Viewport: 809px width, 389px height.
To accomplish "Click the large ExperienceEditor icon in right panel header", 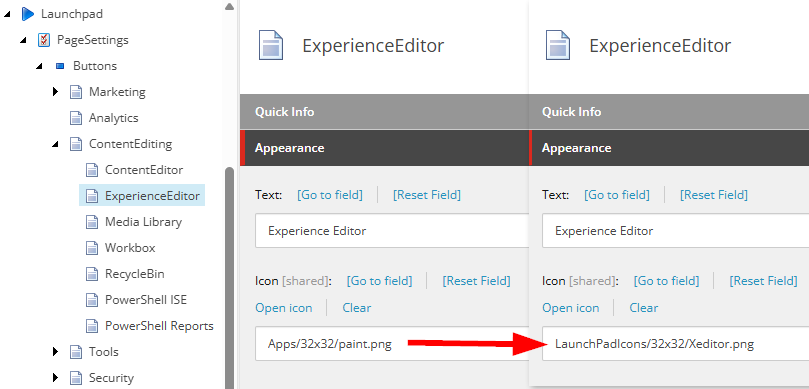I will click(558, 45).
